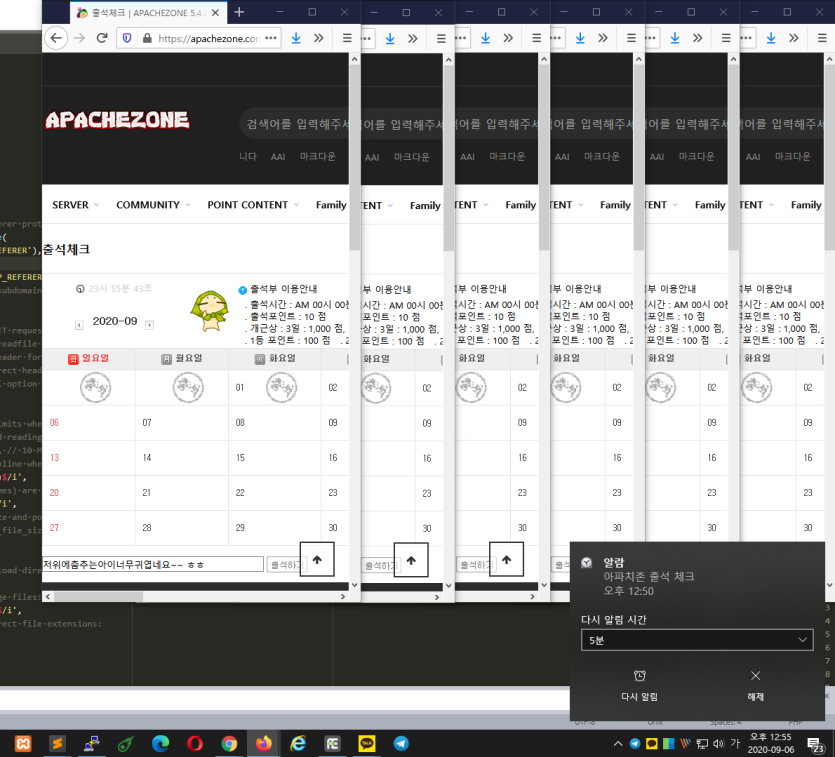Expand the COMMUNITY dropdown chevron
835x757 pixels.
(187, 205)
